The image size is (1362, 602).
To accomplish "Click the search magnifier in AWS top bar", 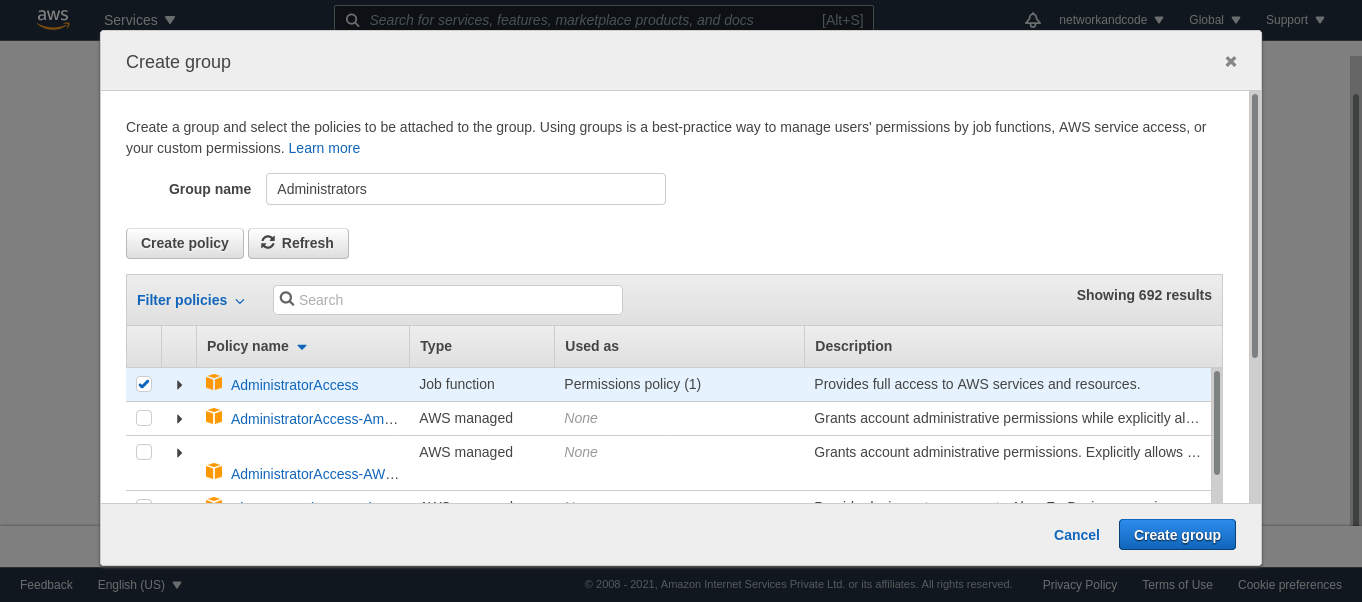I will [x=352, y=20].
